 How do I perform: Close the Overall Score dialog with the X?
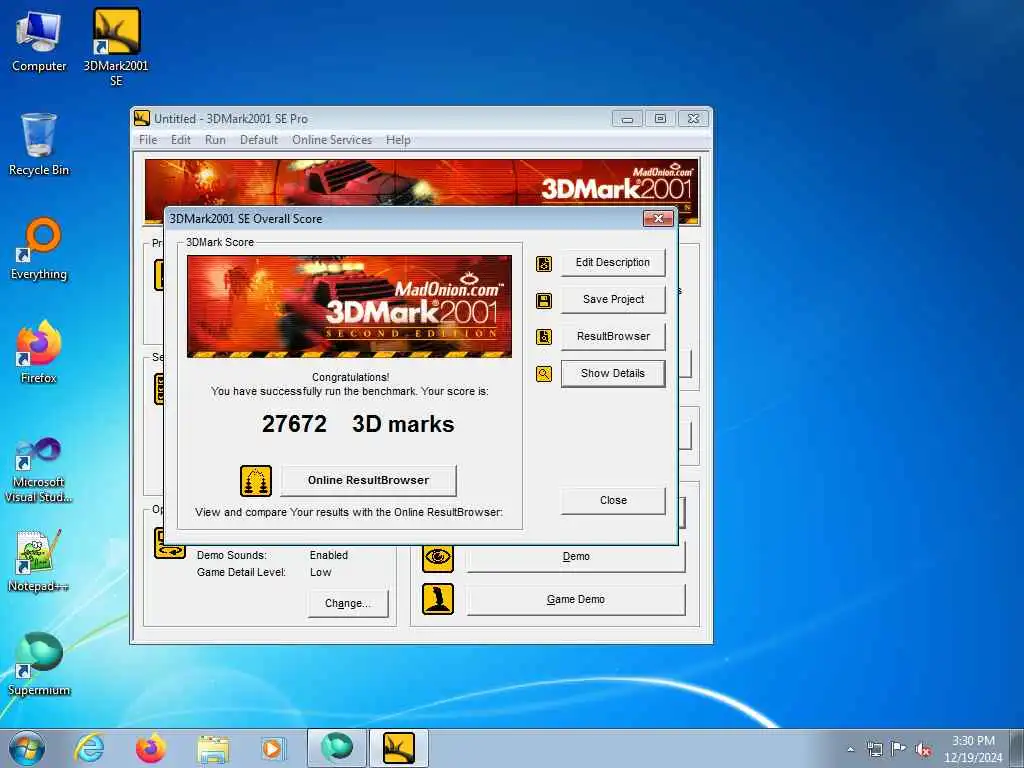pyautogui.click(x=658, y=219)
